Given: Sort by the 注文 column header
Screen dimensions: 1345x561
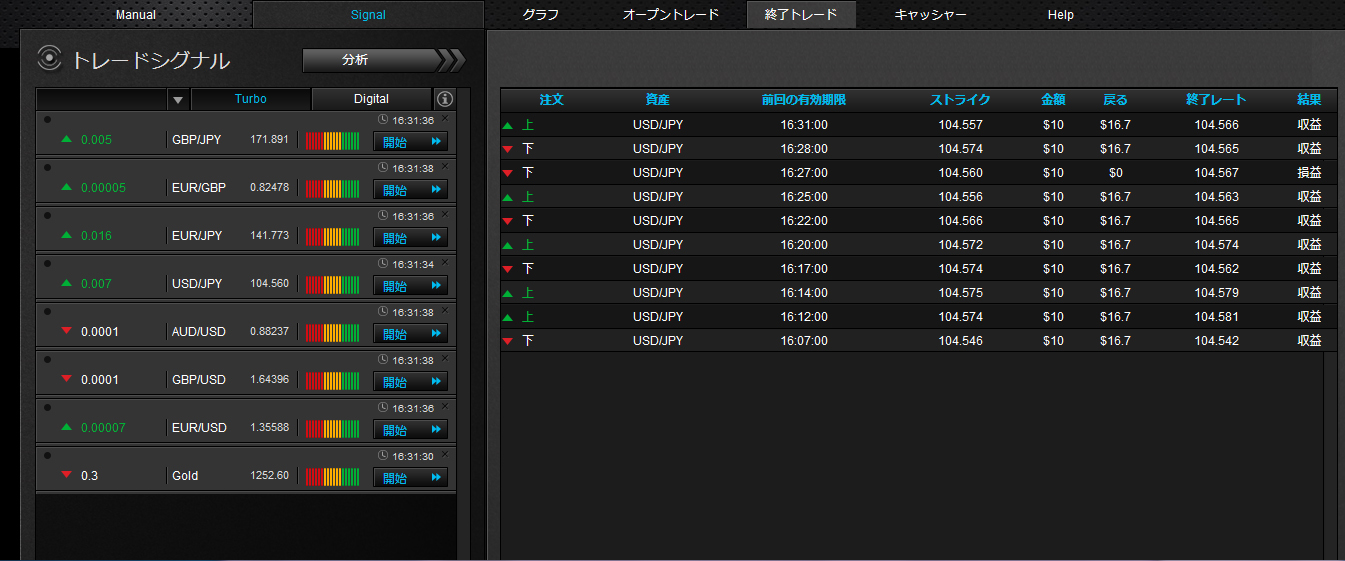Looking at the screenshot, I should pos(552,100).
